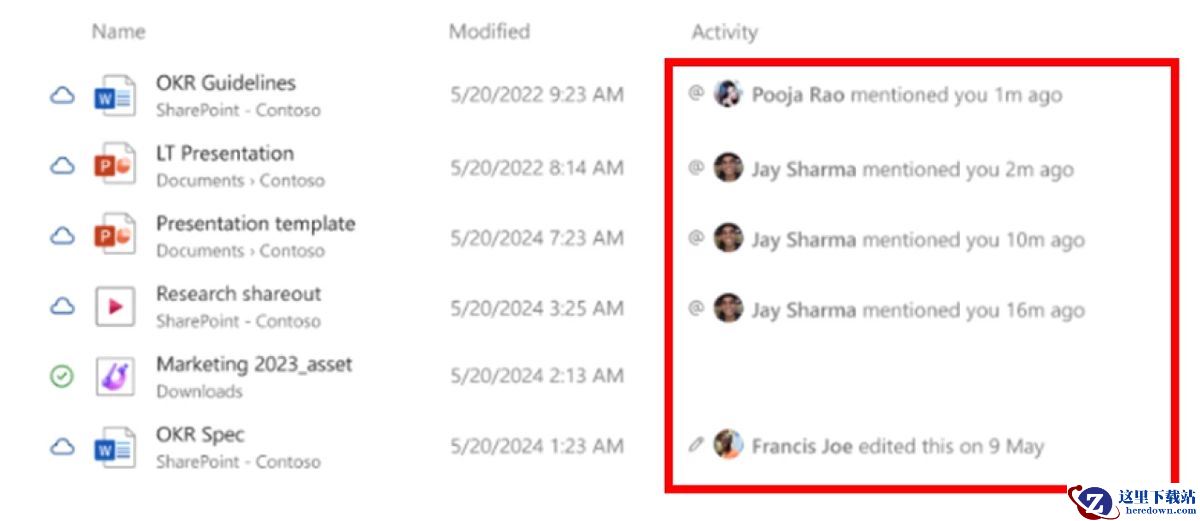Click the @ mention icon on LT Presentation row
The width and height of the screenshot is (1200, 521).
point(697,168)
